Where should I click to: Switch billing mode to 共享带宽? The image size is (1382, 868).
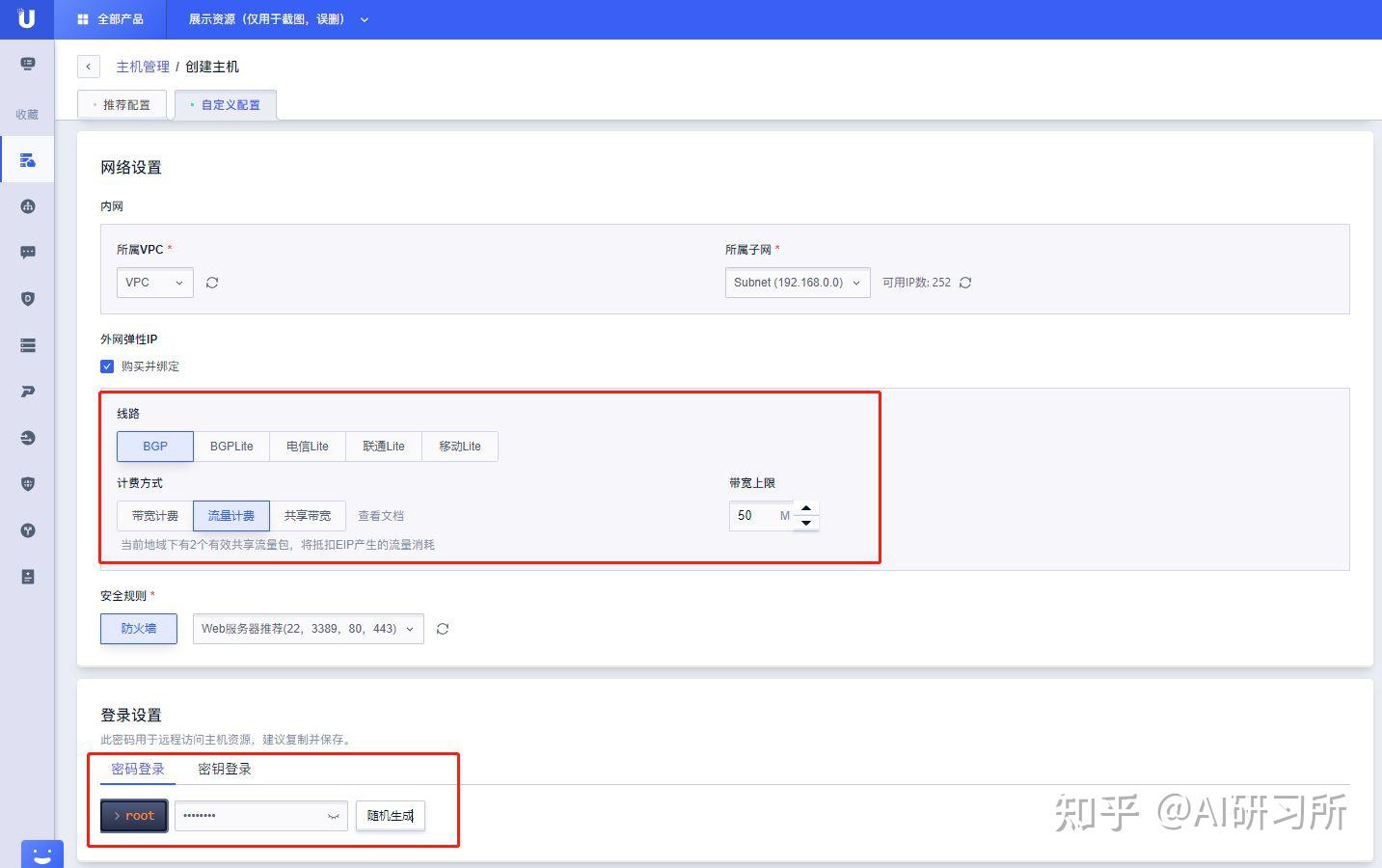(308, 515)
